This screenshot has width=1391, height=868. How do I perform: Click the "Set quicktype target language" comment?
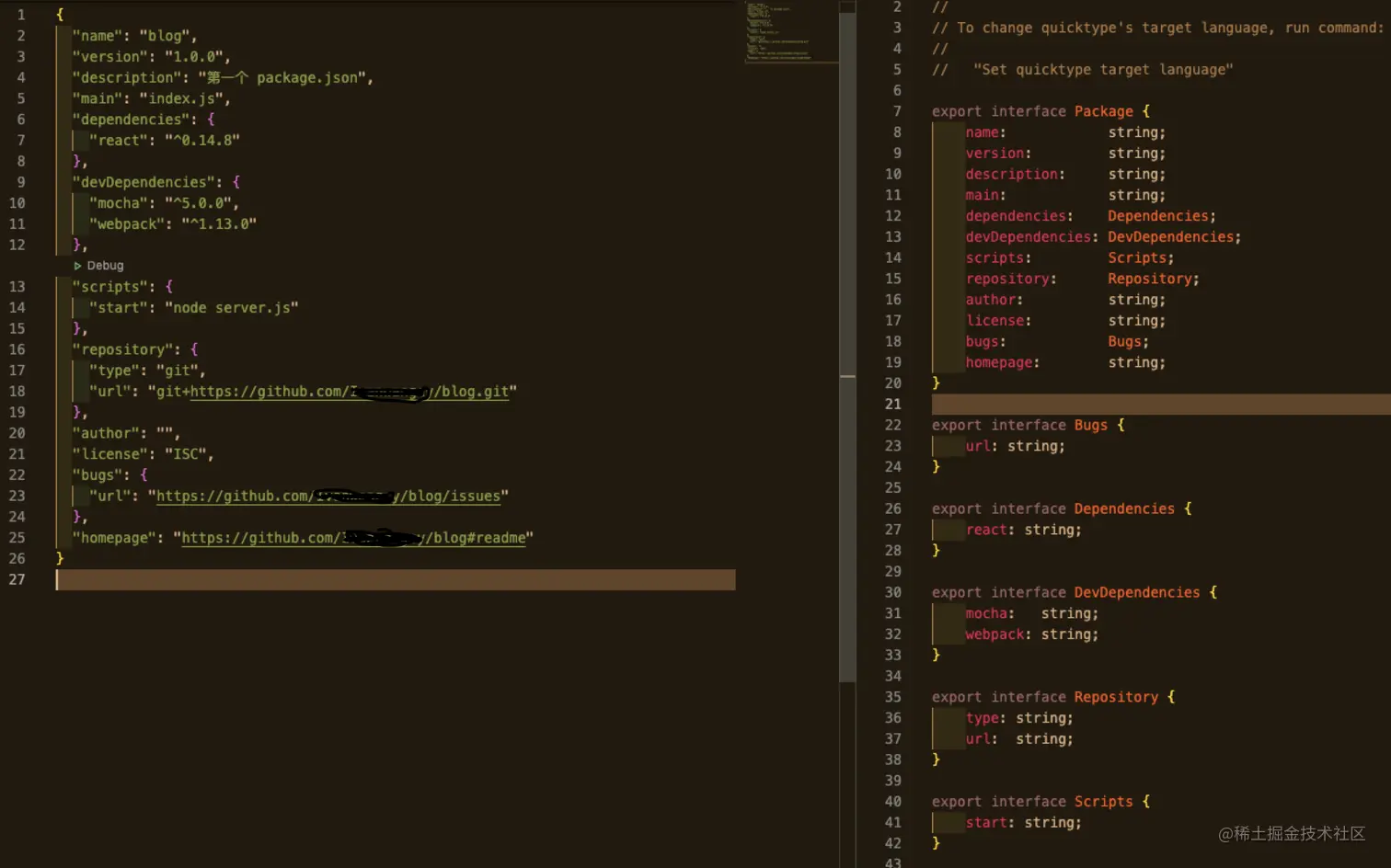pos(1082,70)
